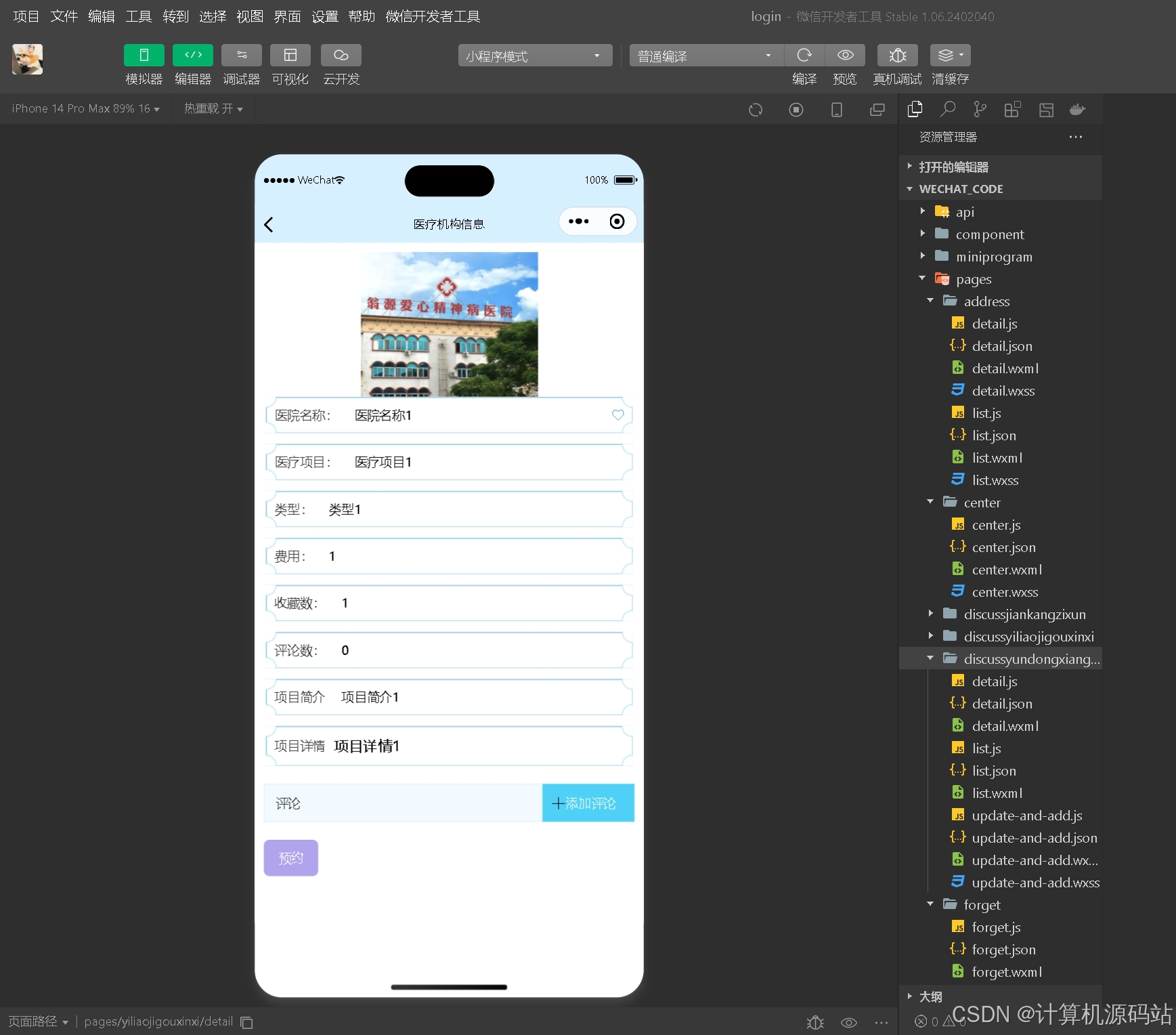Click the status bar more options dots
The width and height of the screenshot is (1176, 1035).
point(881,1022)
